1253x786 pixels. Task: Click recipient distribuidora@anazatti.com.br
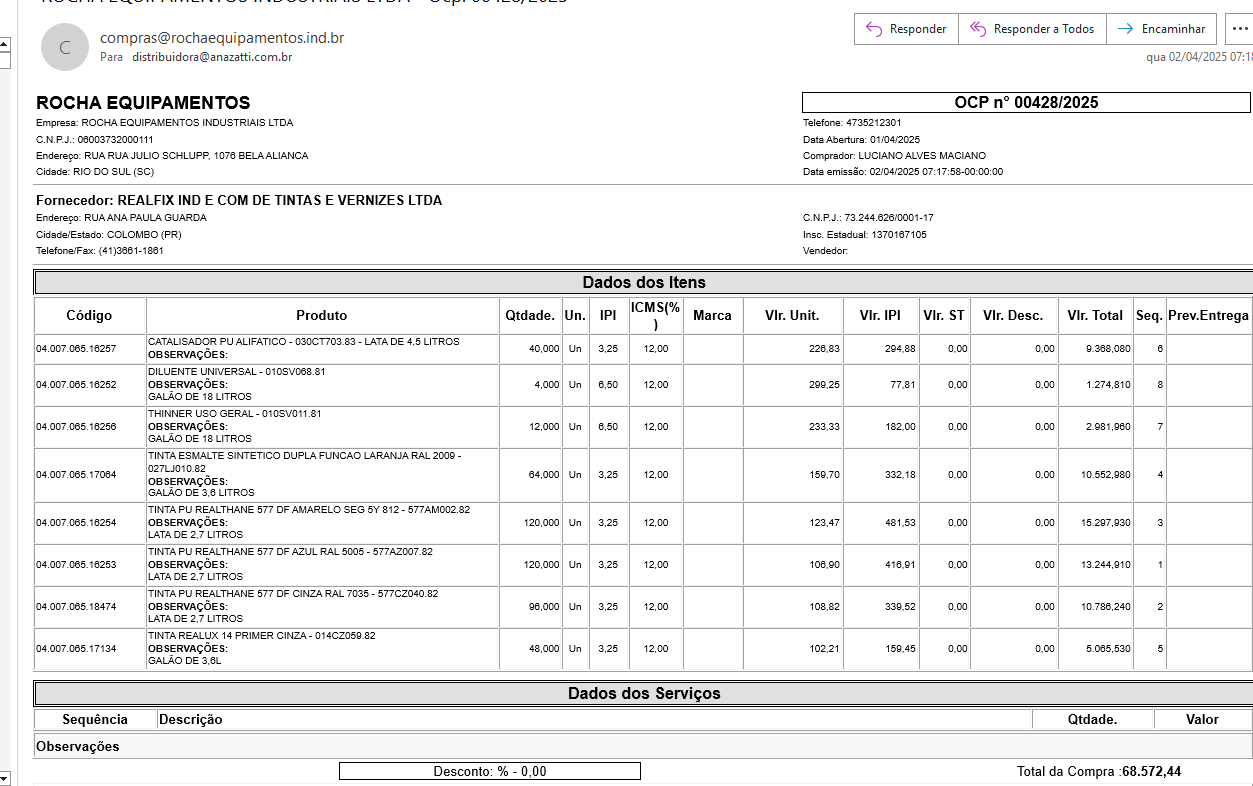tap(212, 57)
